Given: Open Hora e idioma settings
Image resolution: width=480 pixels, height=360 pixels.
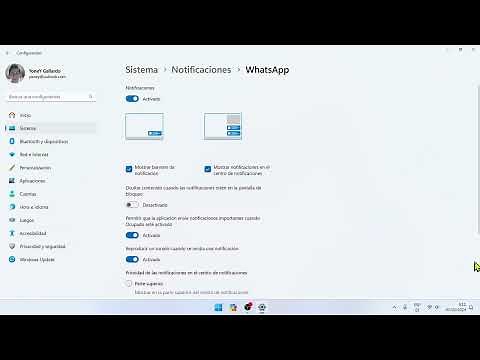Looking at the screenshot, I should pyautogui.click(x=50, y=207).
